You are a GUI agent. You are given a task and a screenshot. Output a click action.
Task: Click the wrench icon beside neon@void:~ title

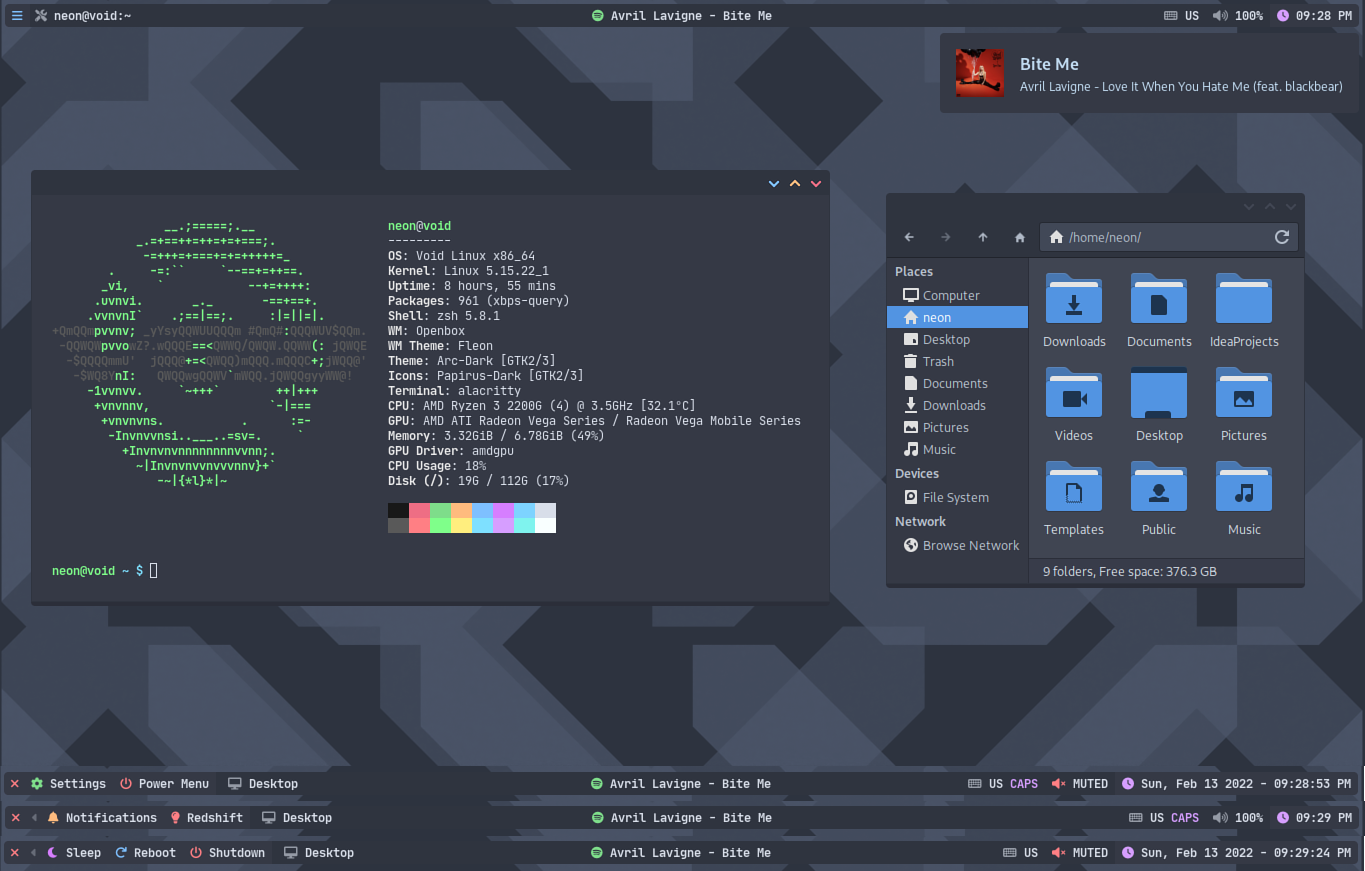pyautogui.click(x=41, y=16)
